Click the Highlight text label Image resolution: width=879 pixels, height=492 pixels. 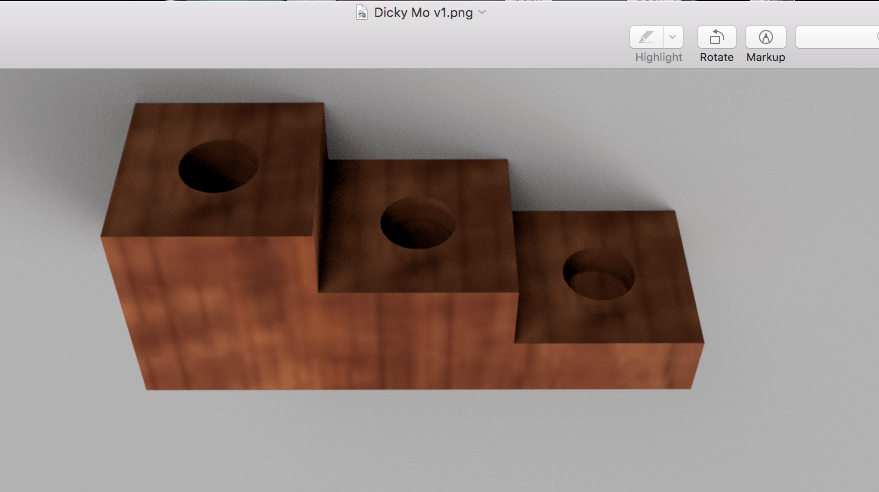659,57
